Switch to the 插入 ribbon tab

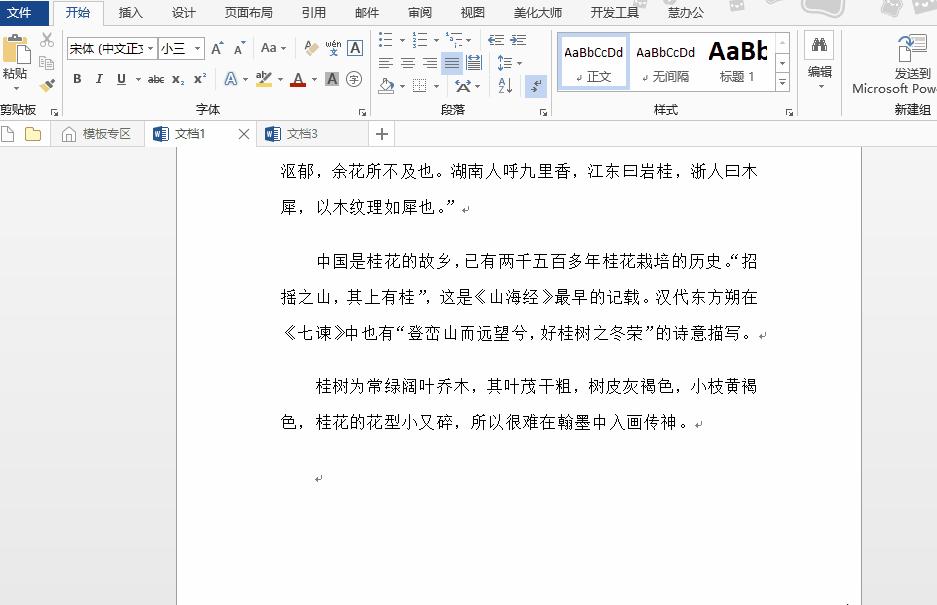[x=132, y=13]
